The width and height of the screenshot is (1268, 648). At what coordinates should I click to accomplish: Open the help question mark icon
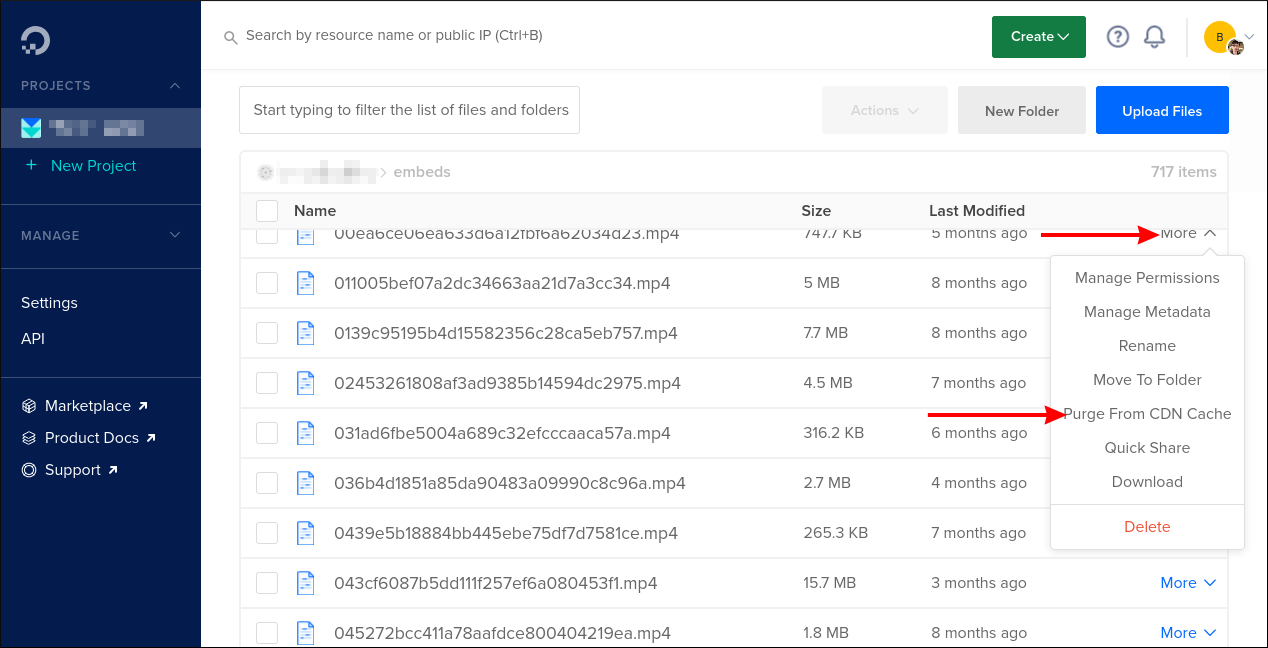(1117, 36)
